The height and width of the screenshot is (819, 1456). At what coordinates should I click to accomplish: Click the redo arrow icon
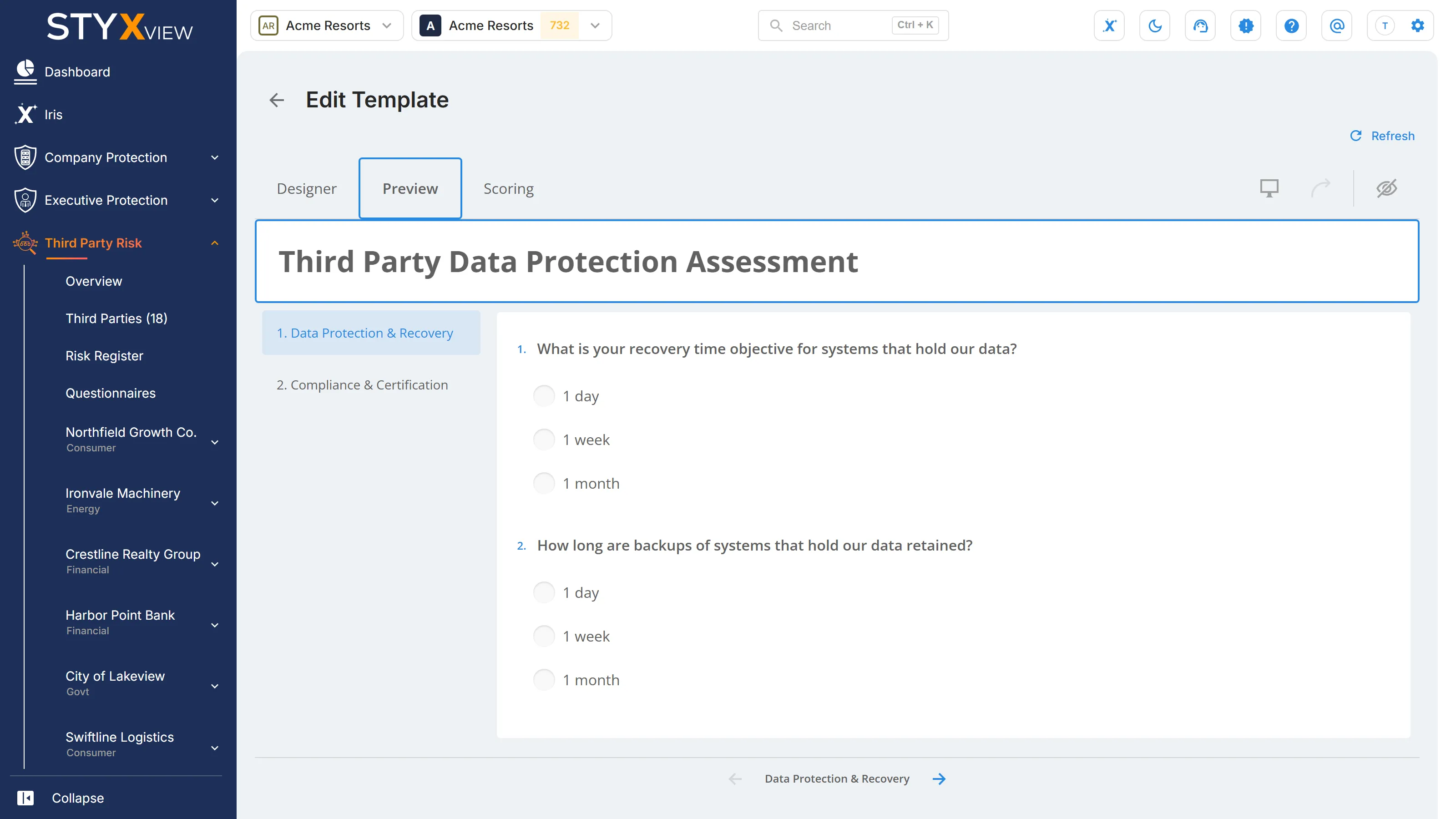(x=1321, y=188)
